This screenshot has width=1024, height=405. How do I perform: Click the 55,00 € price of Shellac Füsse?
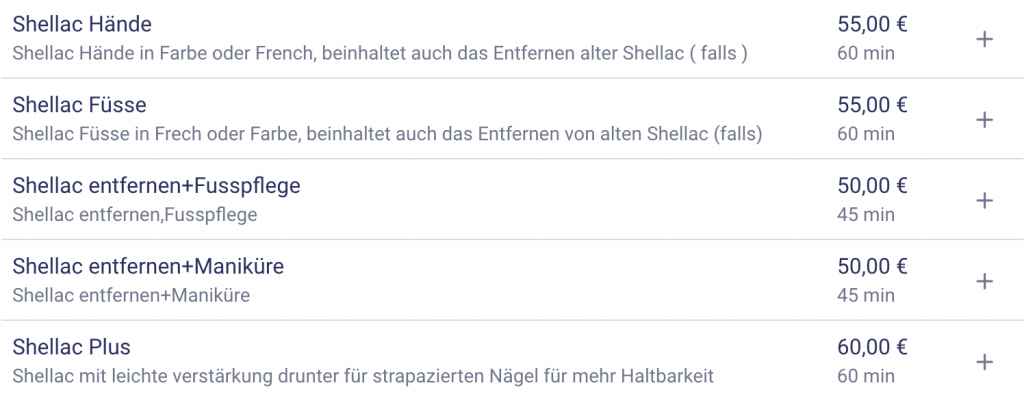pyautogui.click(x=872, y=105)
